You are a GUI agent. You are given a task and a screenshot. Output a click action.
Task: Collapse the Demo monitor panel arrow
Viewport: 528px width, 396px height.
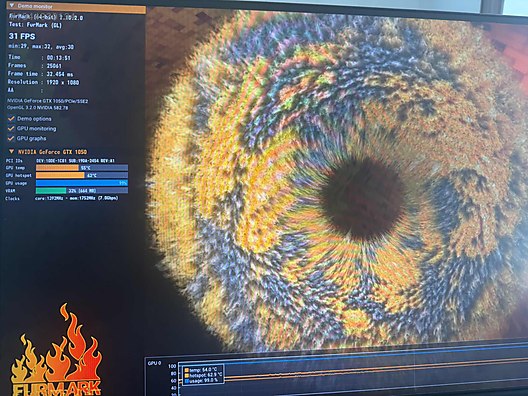(12, 6)
